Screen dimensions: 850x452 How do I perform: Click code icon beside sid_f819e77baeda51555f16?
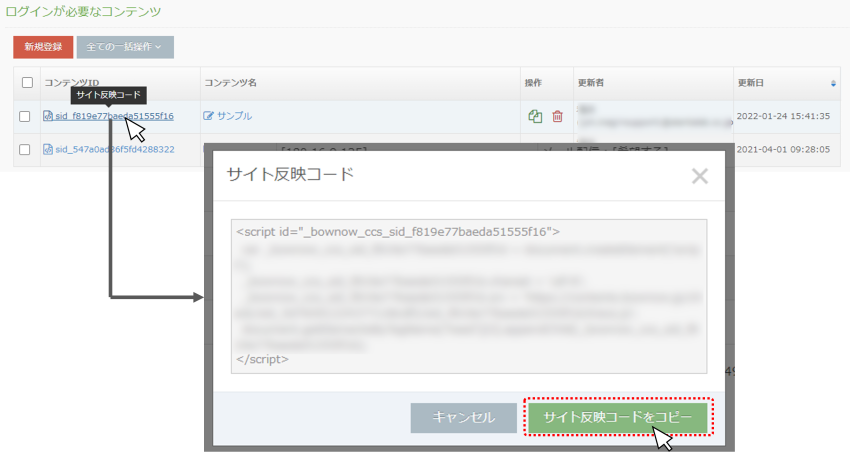click(x=48, y=116)
